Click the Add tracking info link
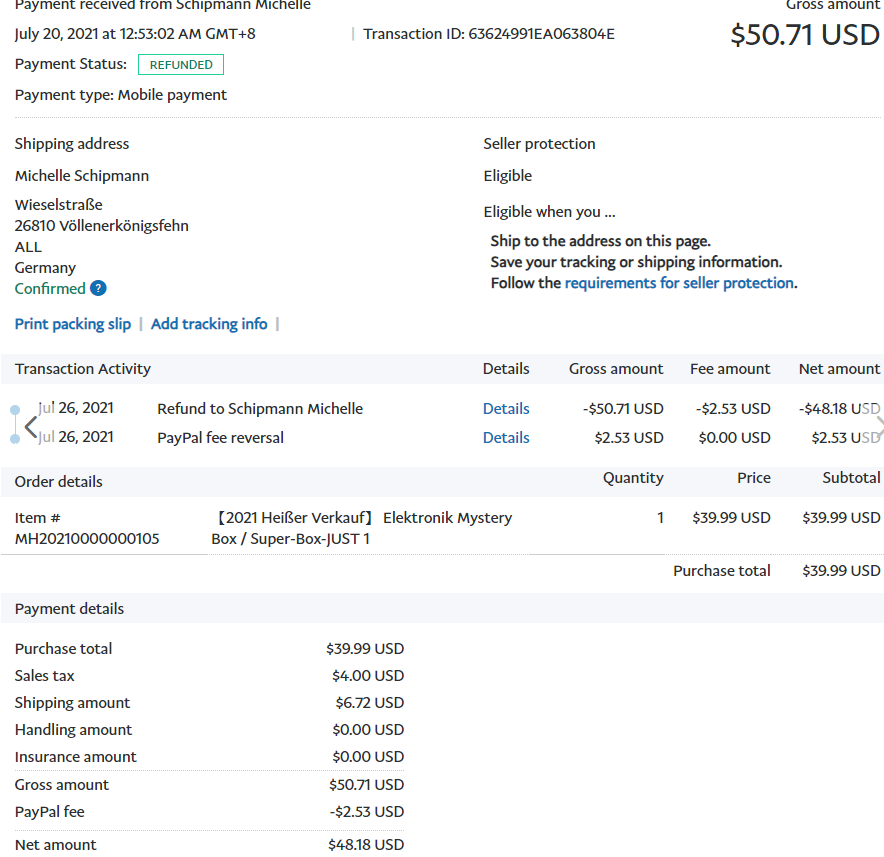Image resolution: width=884 pixels, height=857 pixels. [x=209, y=324]
